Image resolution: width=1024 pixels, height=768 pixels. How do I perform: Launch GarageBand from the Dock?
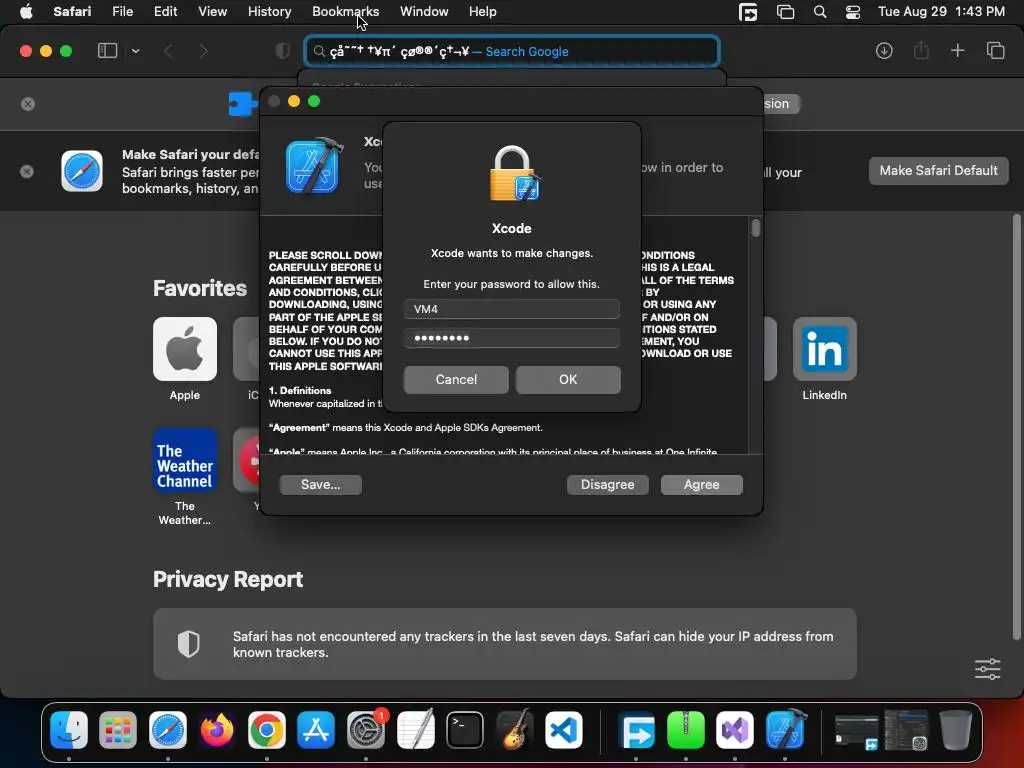[515, 730]
